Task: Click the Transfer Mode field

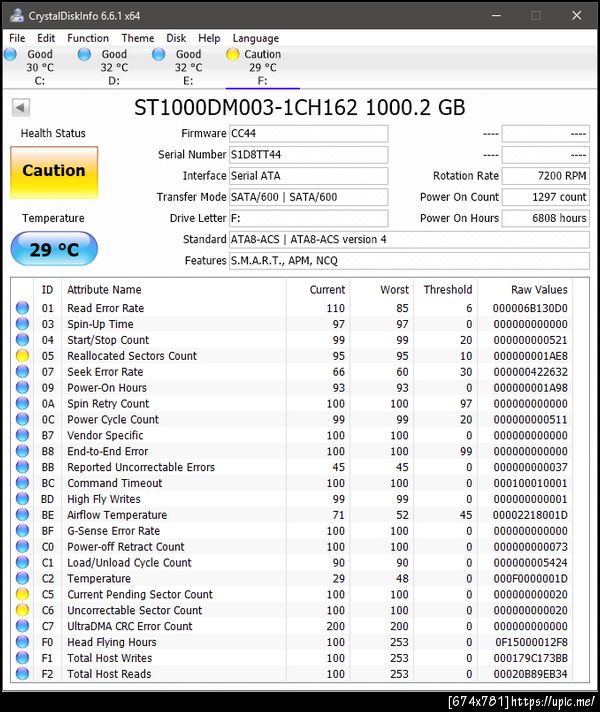Action: pos(308,197)
